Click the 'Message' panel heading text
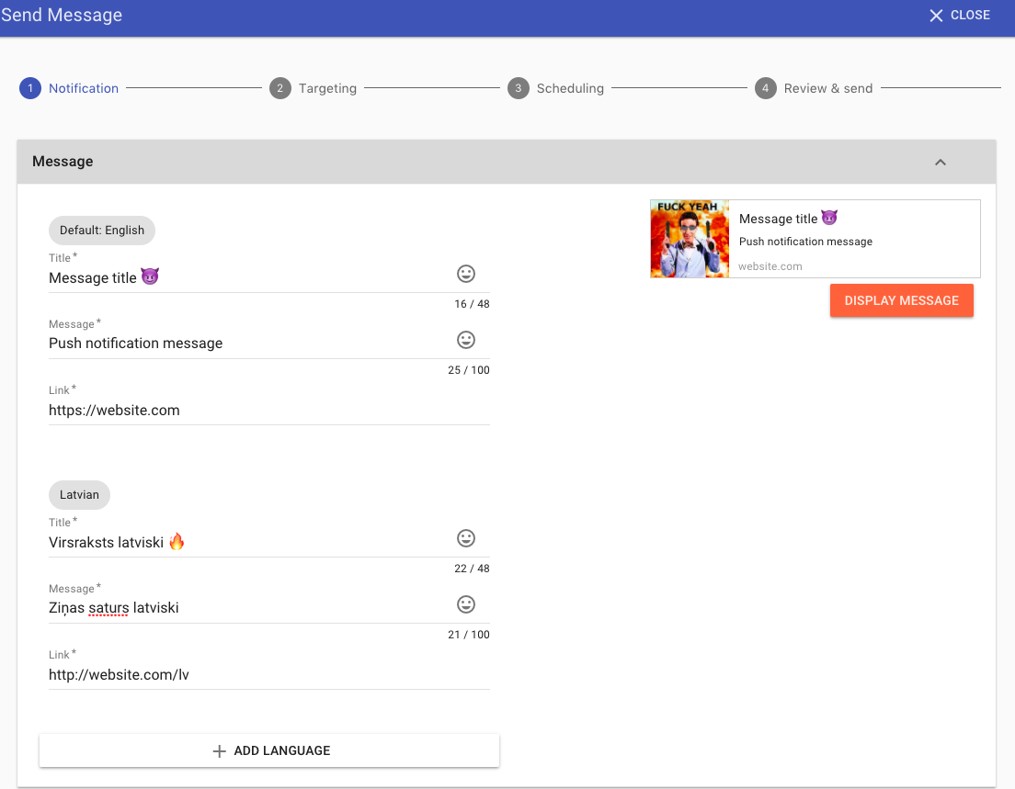This screenshot has width=1015, height=789. click(63, 161)
